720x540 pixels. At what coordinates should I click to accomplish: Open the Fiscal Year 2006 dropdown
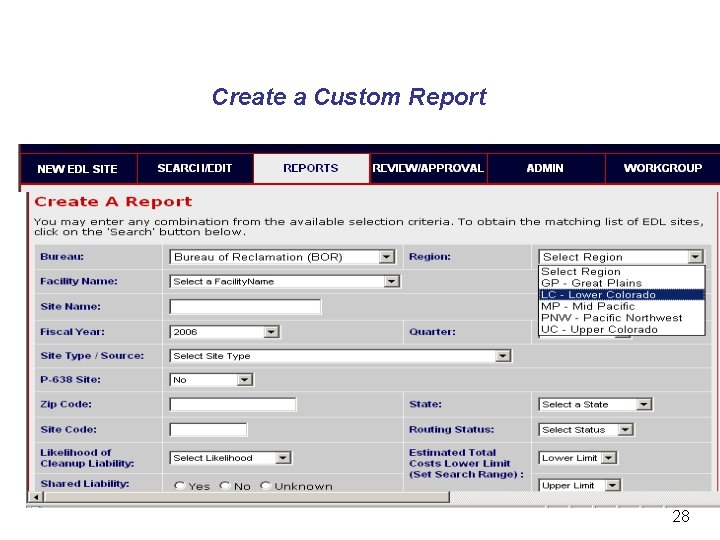pyautogui.click(x=224, y=332)
